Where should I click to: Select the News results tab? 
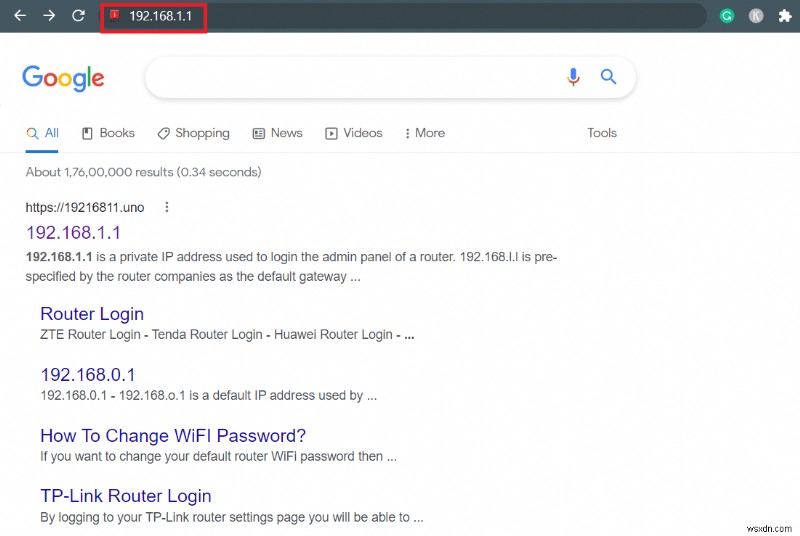277,133
